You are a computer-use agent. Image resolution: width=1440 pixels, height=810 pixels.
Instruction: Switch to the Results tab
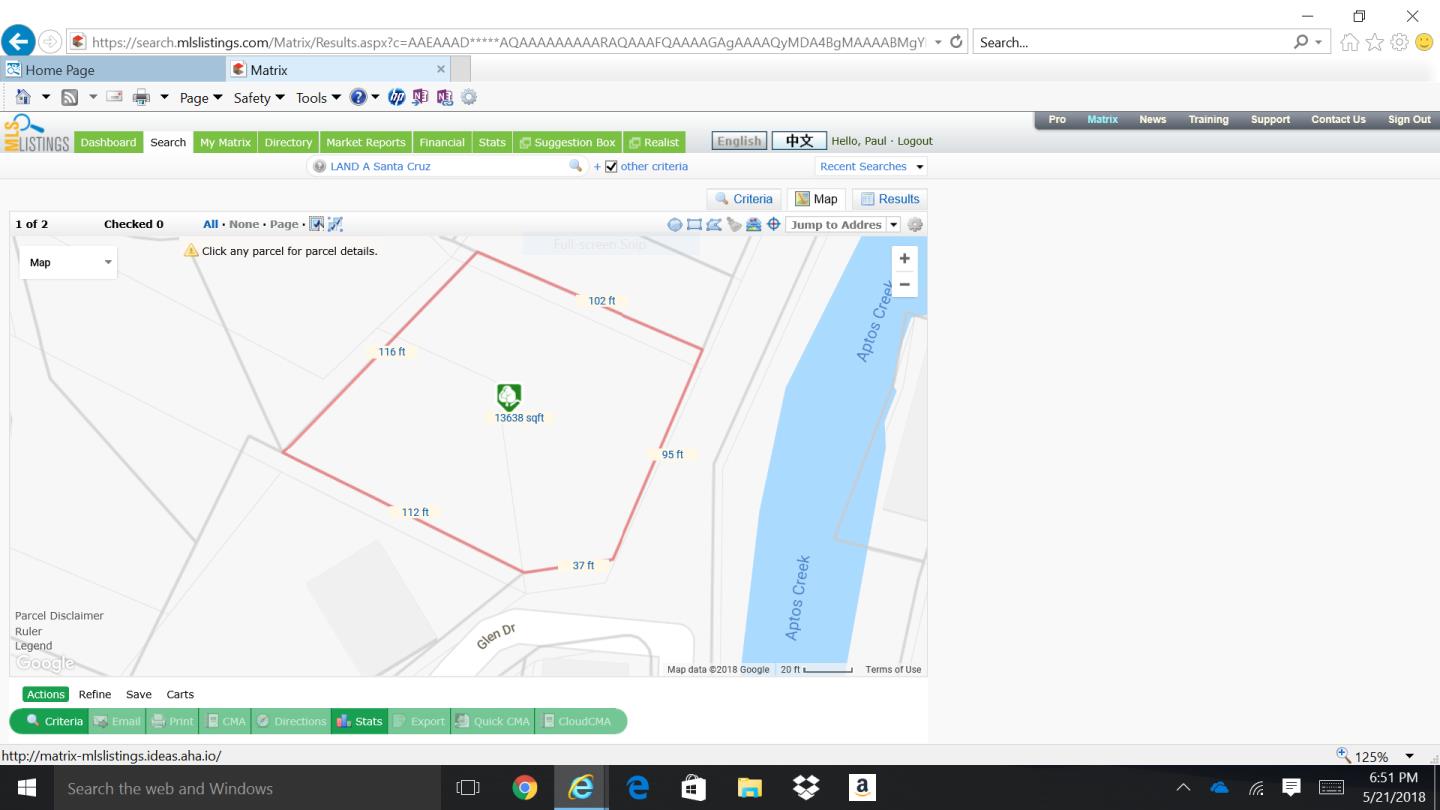[x=889, y=199]
